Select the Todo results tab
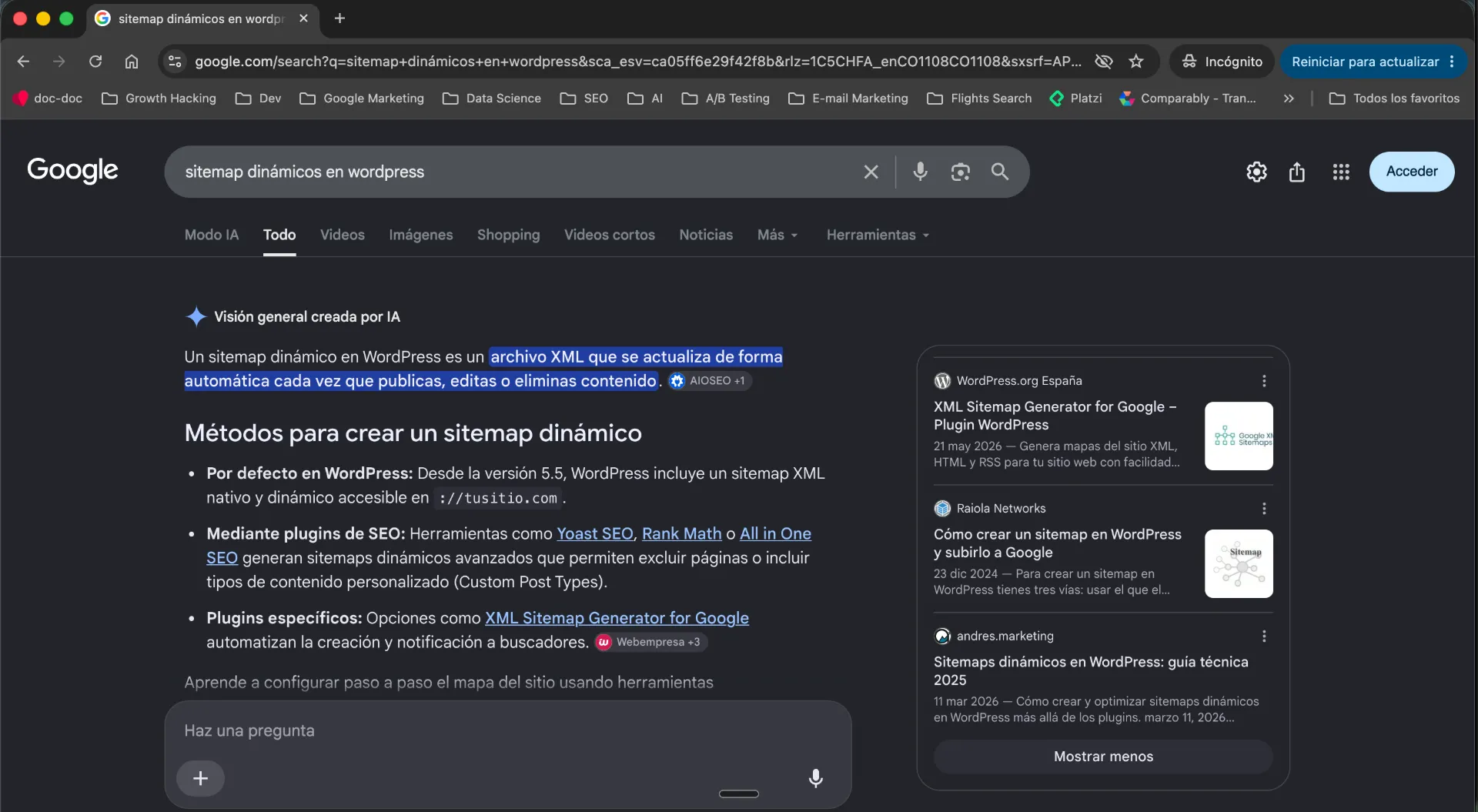 [x=279, y=235]
